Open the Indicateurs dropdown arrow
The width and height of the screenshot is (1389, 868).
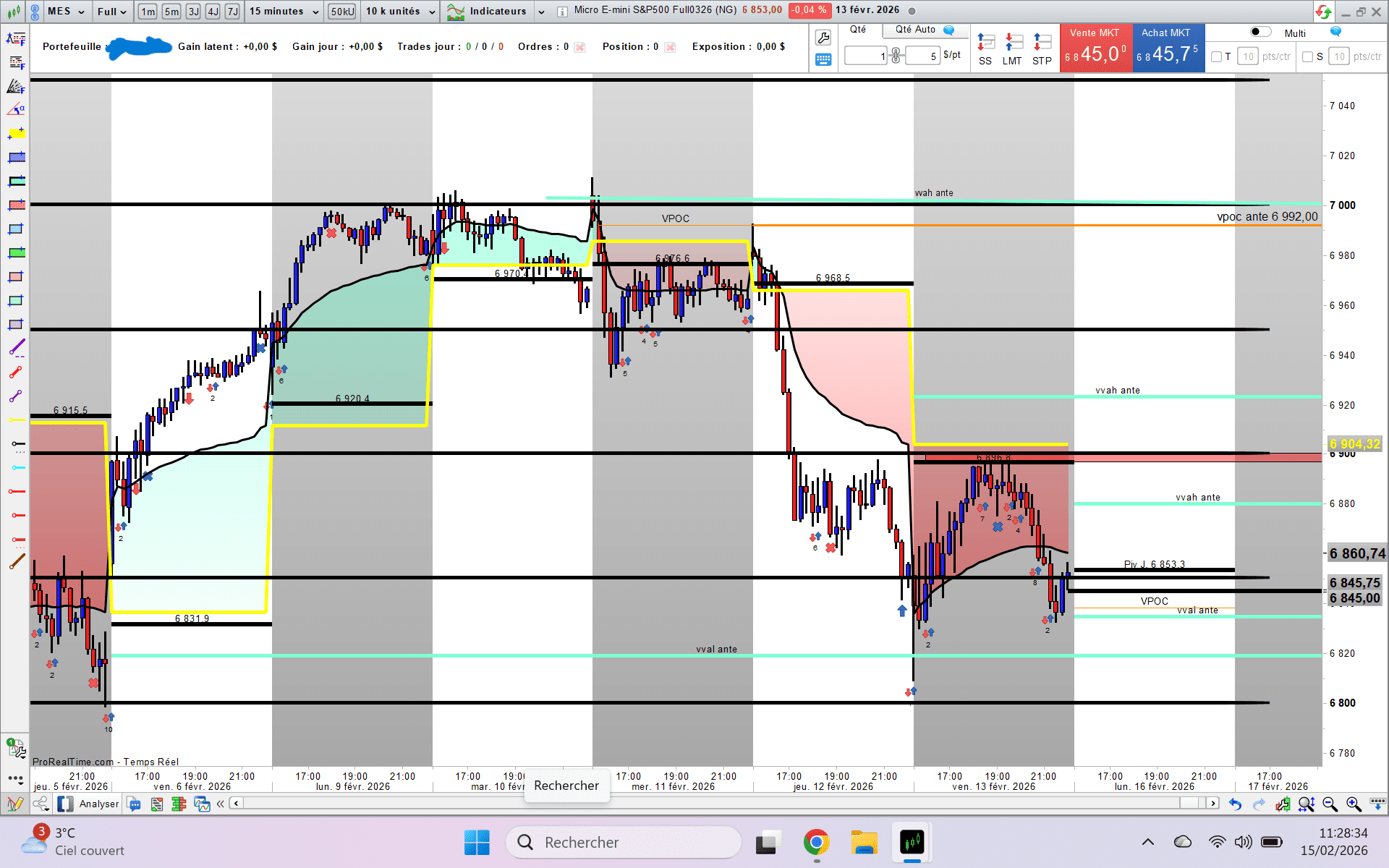[x=541, y=12]
